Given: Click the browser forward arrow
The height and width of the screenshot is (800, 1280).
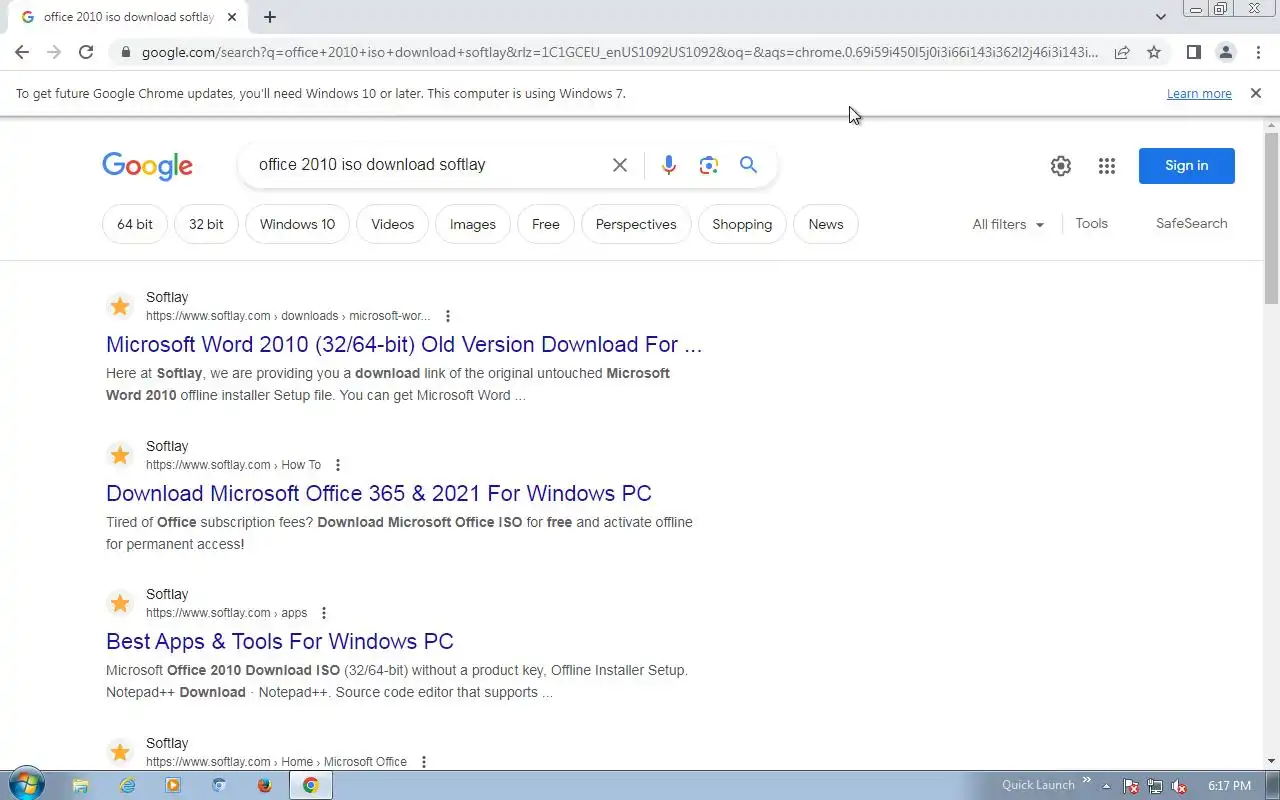Looking at the screenshot, I should click(54, 52).
